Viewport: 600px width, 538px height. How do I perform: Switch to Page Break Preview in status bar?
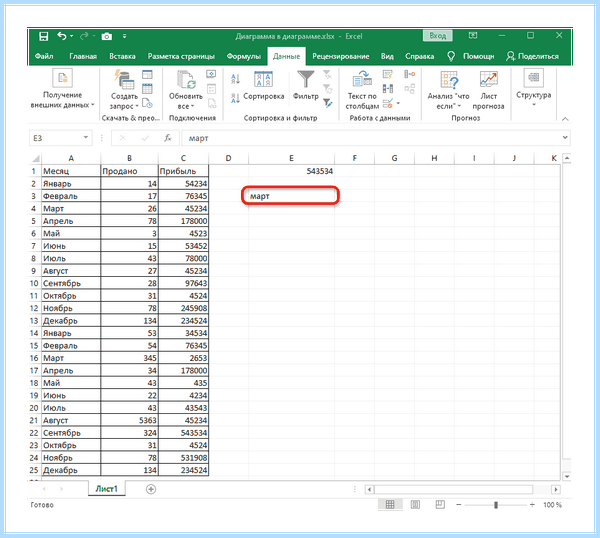pyautogui.click(x=440, y=505)
